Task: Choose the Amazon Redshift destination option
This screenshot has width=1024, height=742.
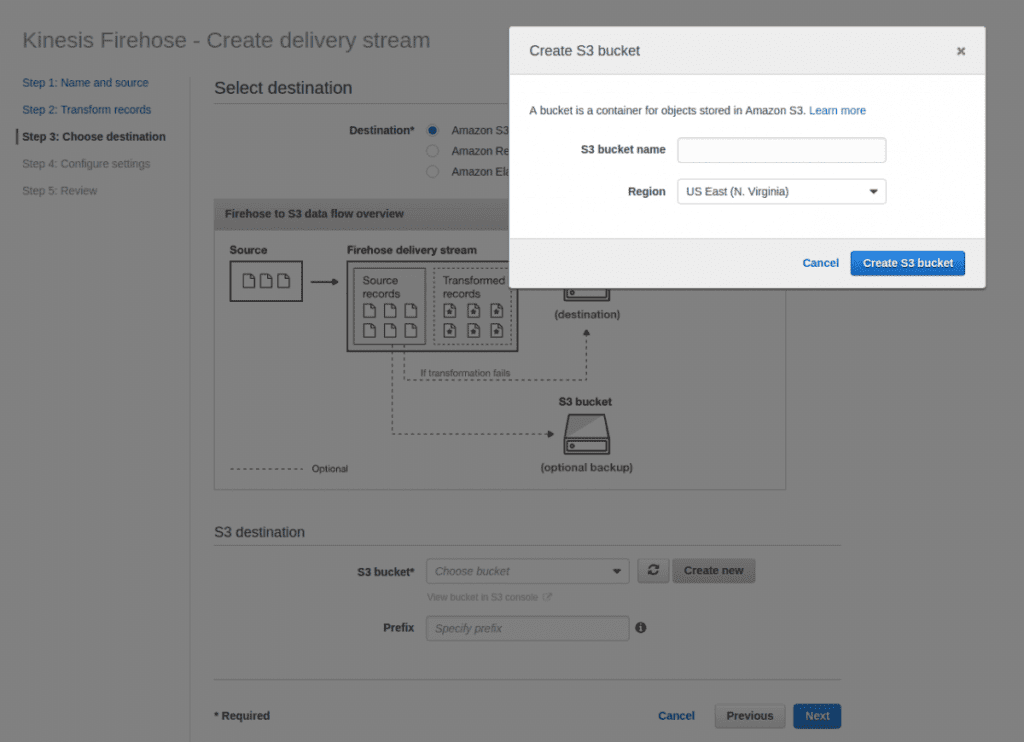Action: (x=431, y=150)
